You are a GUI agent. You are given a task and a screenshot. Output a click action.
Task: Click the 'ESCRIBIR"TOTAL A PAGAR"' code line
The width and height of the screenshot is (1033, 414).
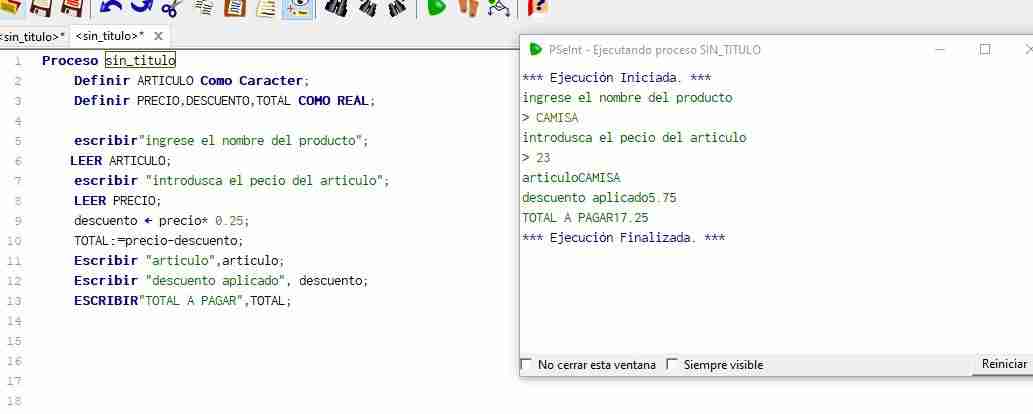(182, 301)
